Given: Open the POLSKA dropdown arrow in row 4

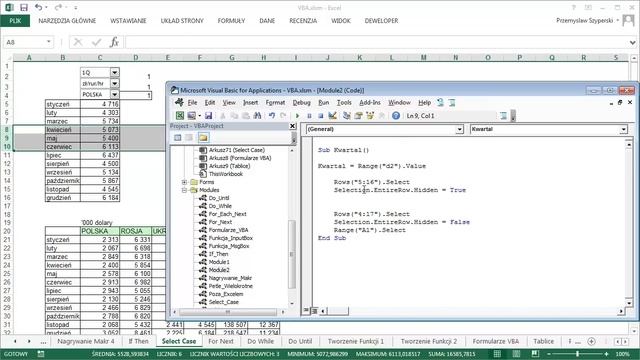Looking at the screenshot, I should [x=115, y=95].
